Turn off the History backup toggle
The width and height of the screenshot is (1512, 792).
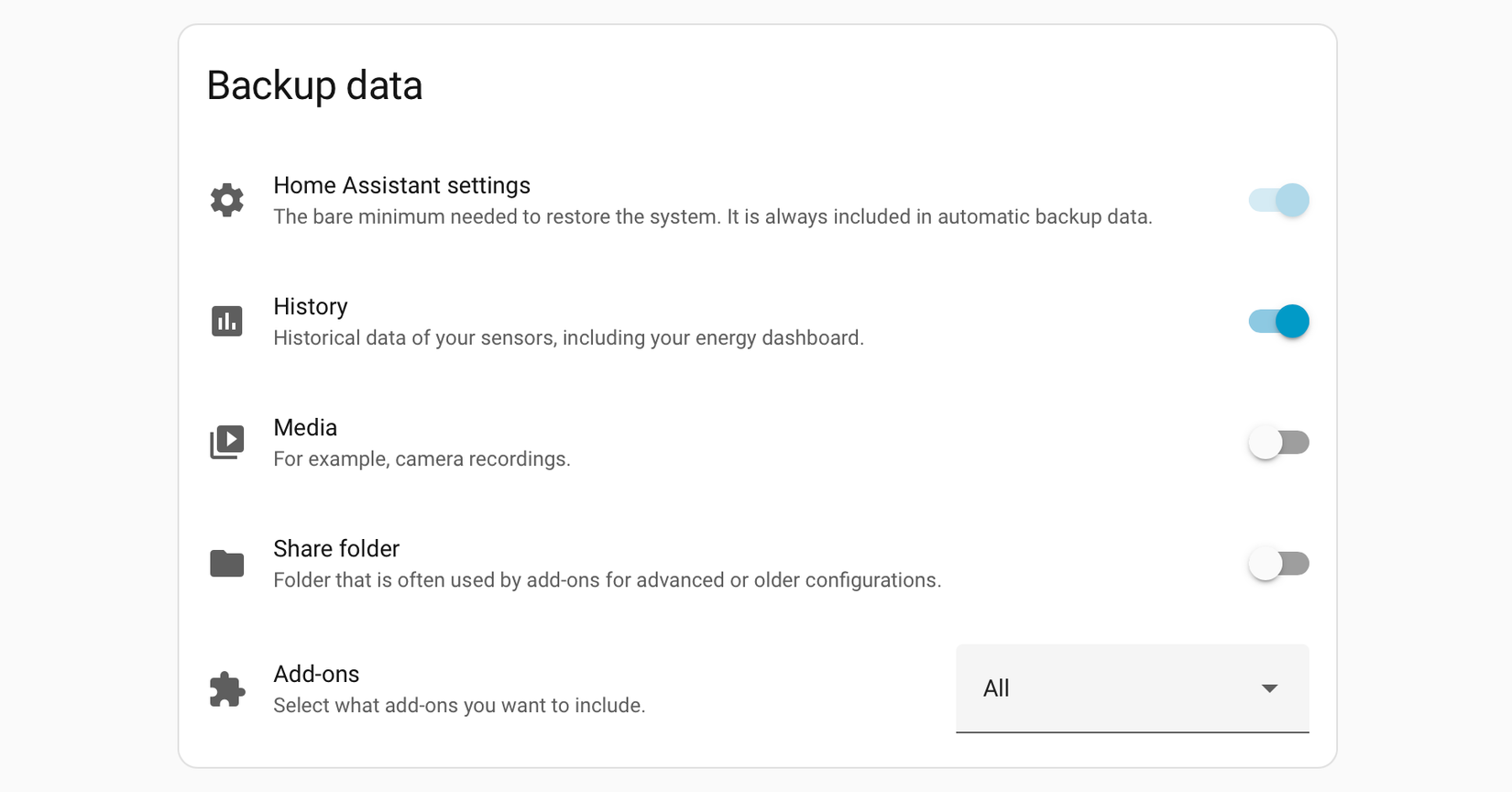(x=1277, y=321)
